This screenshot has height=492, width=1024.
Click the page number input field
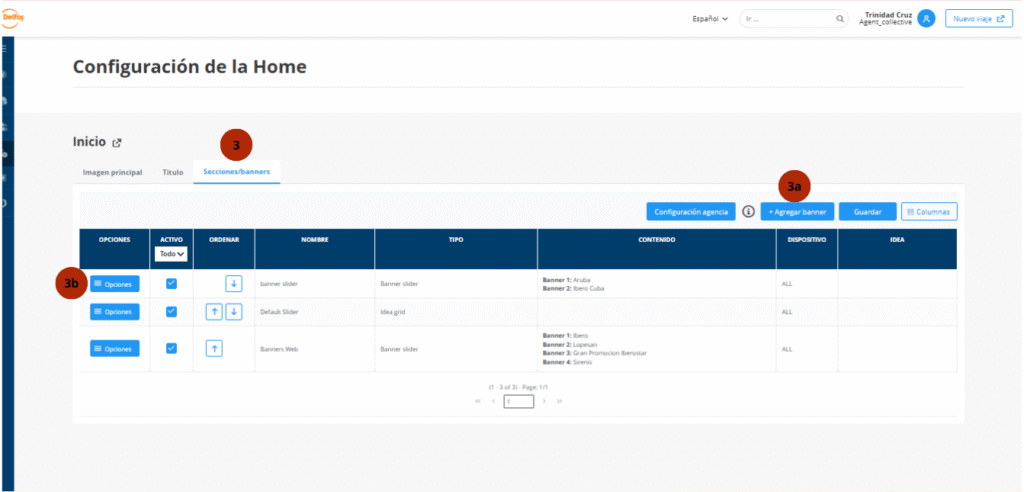[x=518, y=401]
